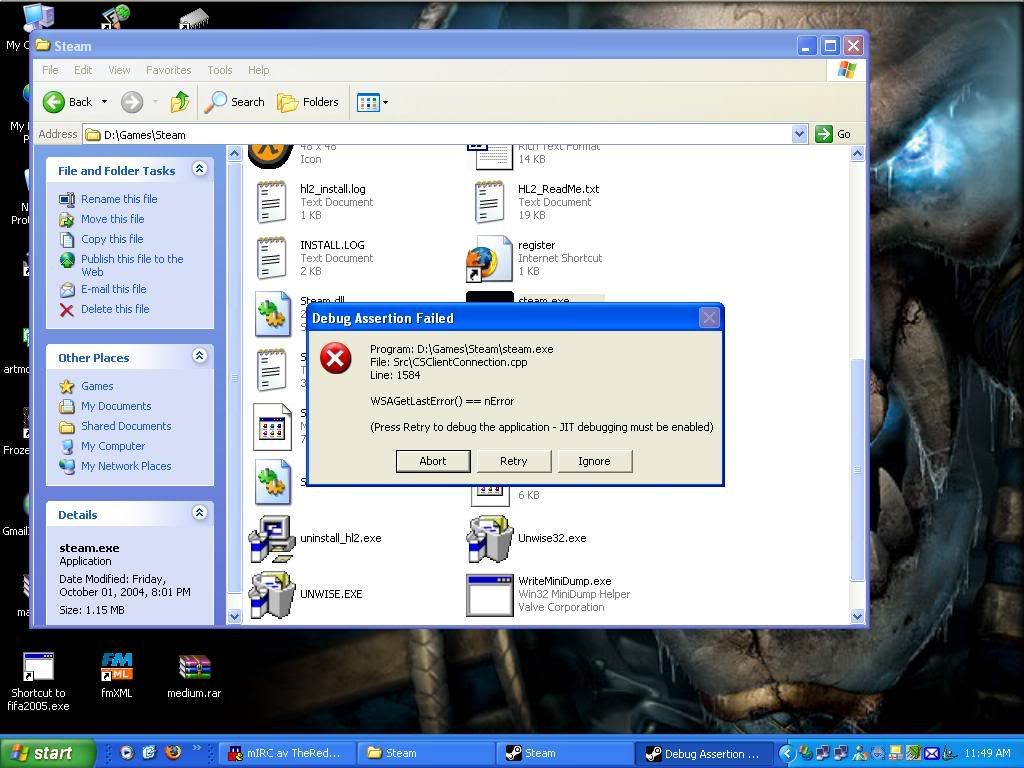Click Retry to debug the application
The height and width of the screenshot is (768, 1024).
coord(513,461)
